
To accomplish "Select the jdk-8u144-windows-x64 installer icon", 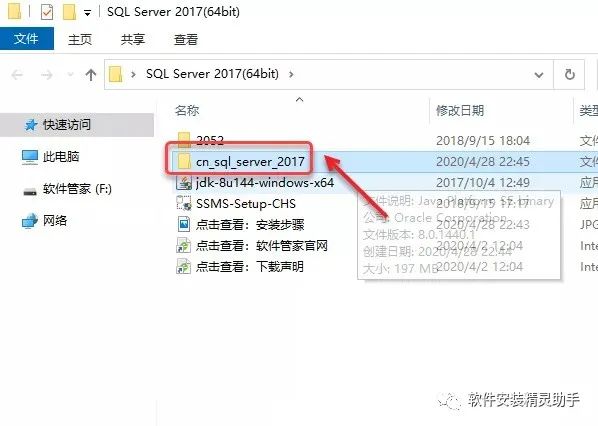I will click(184, 183).
